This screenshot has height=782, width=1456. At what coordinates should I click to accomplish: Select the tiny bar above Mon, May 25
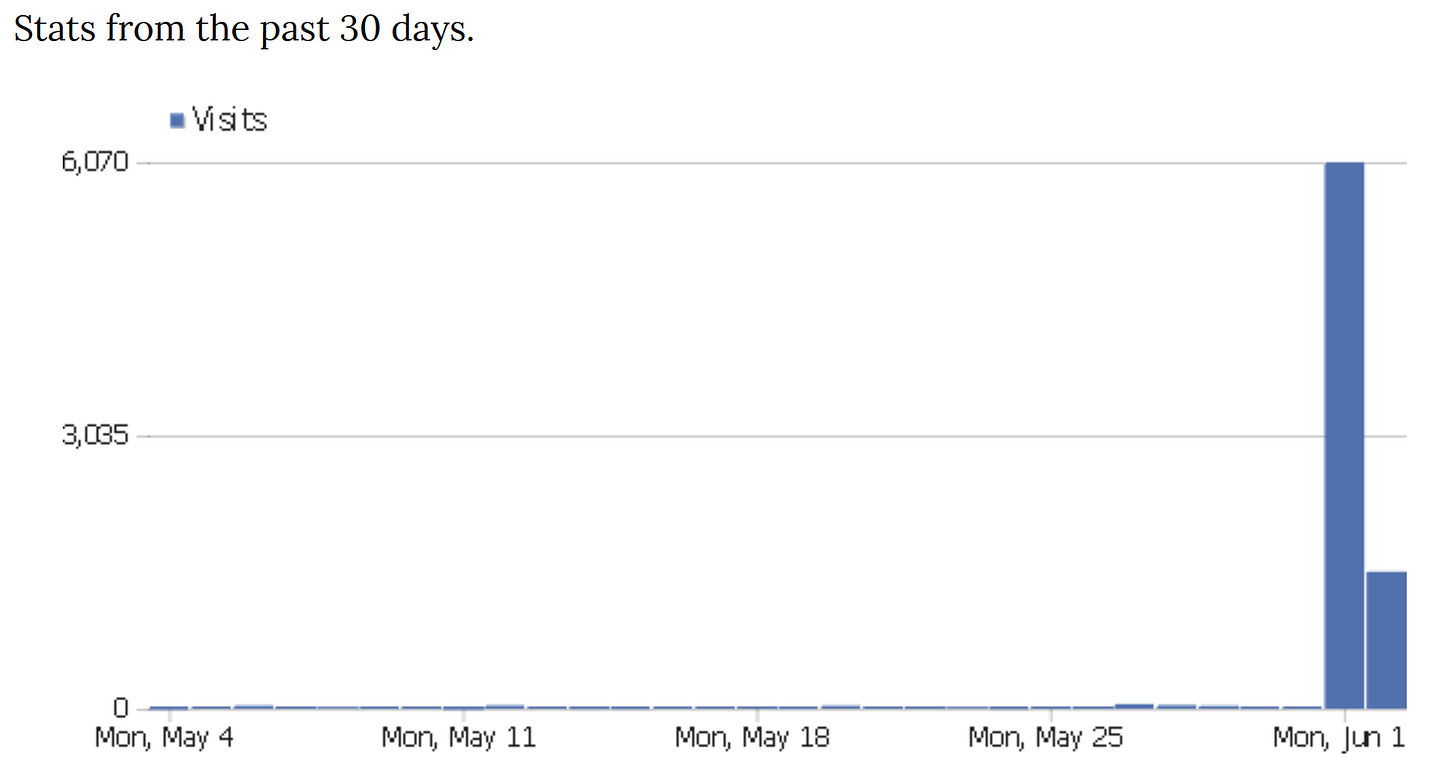pos(1051,707)
